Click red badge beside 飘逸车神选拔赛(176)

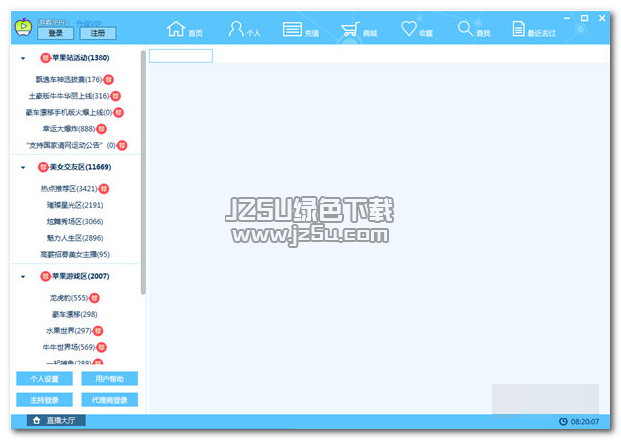tap(108, 80)
